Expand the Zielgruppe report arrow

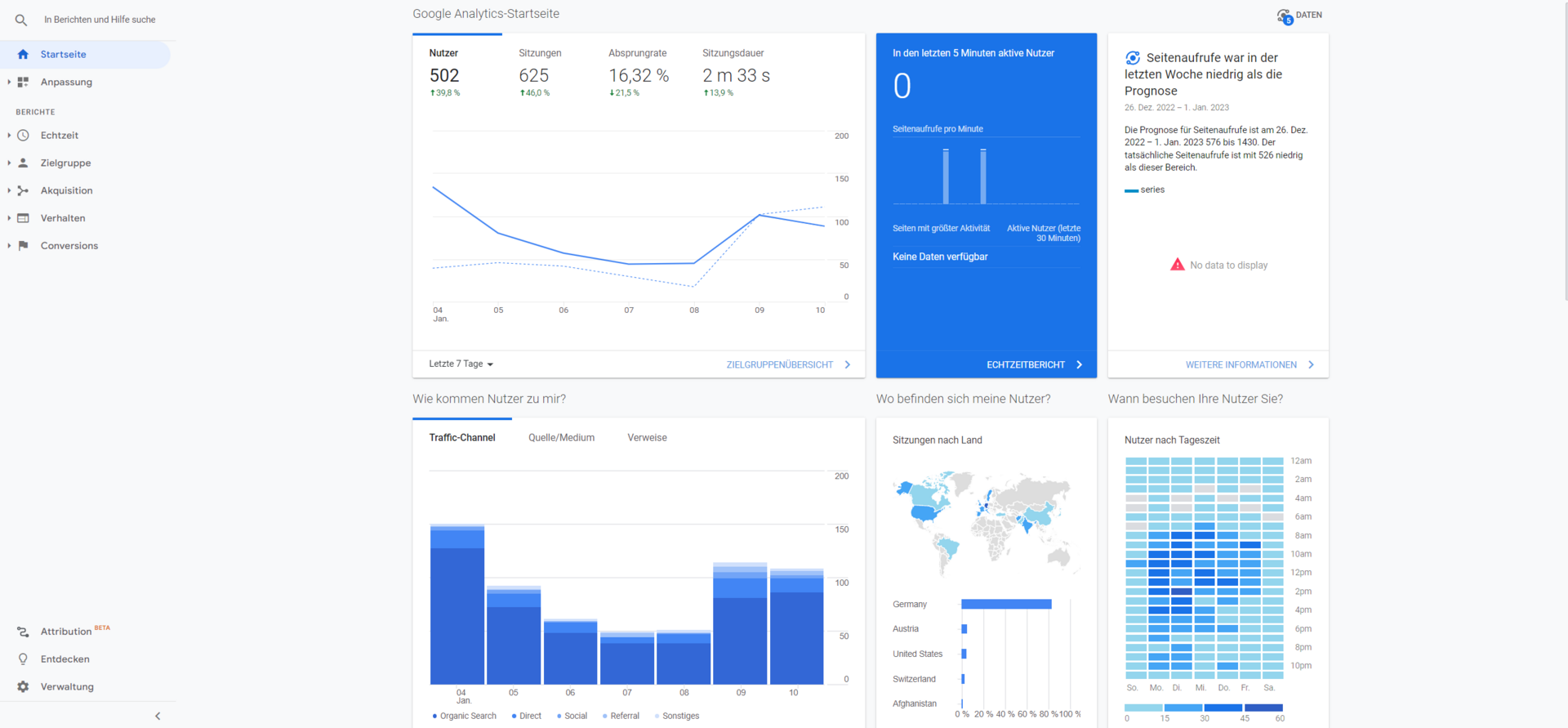tap(9, 163)
